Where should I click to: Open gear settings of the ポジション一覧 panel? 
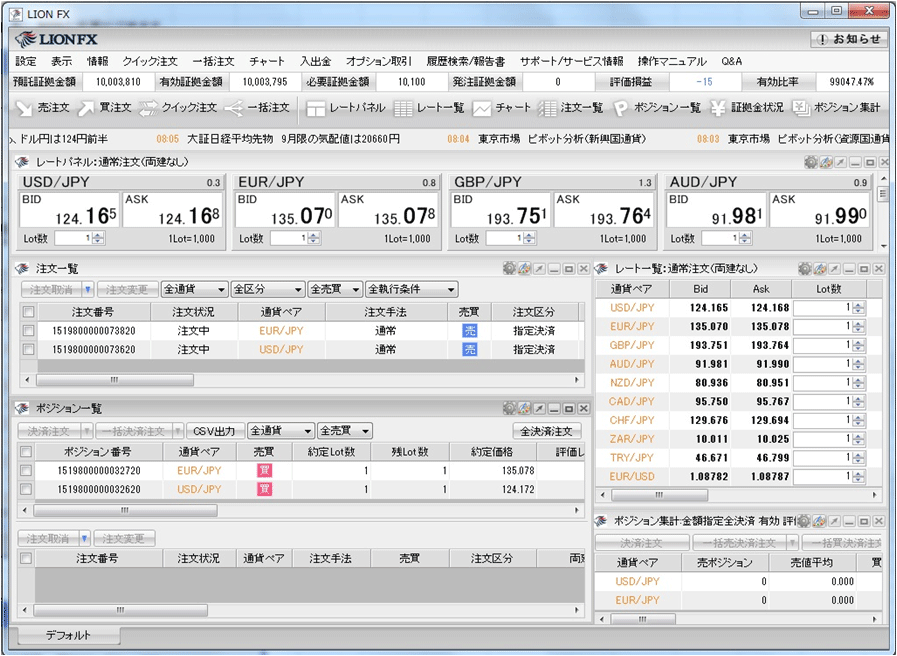click(509, 408)
